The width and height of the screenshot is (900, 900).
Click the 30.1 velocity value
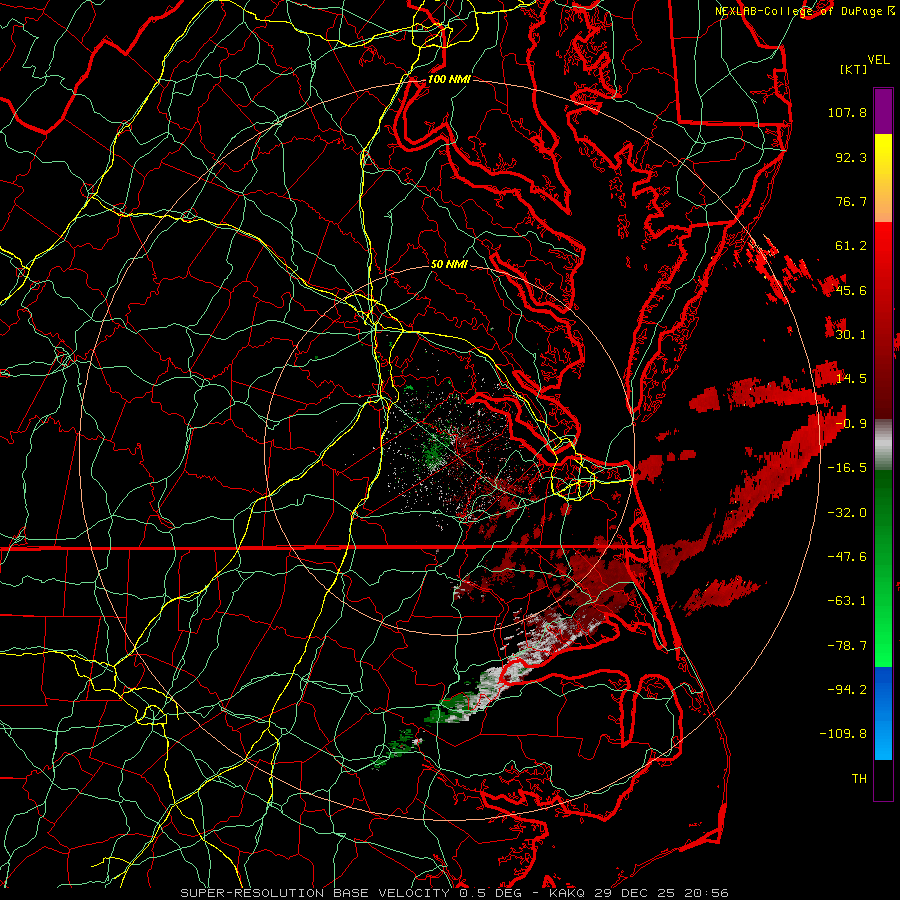point(851,335)
